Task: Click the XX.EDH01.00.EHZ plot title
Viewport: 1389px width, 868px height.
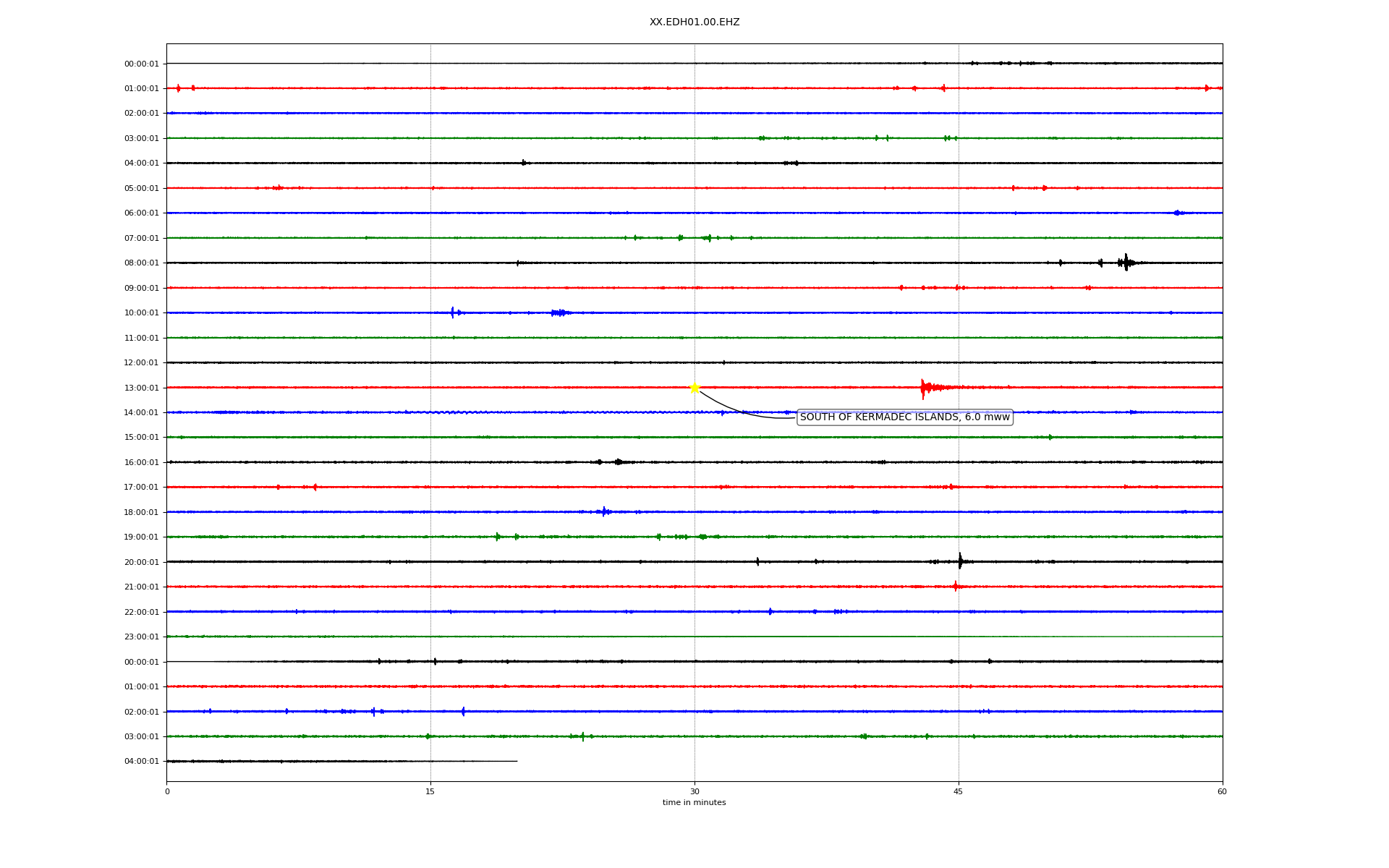Action: pos(694,22)
